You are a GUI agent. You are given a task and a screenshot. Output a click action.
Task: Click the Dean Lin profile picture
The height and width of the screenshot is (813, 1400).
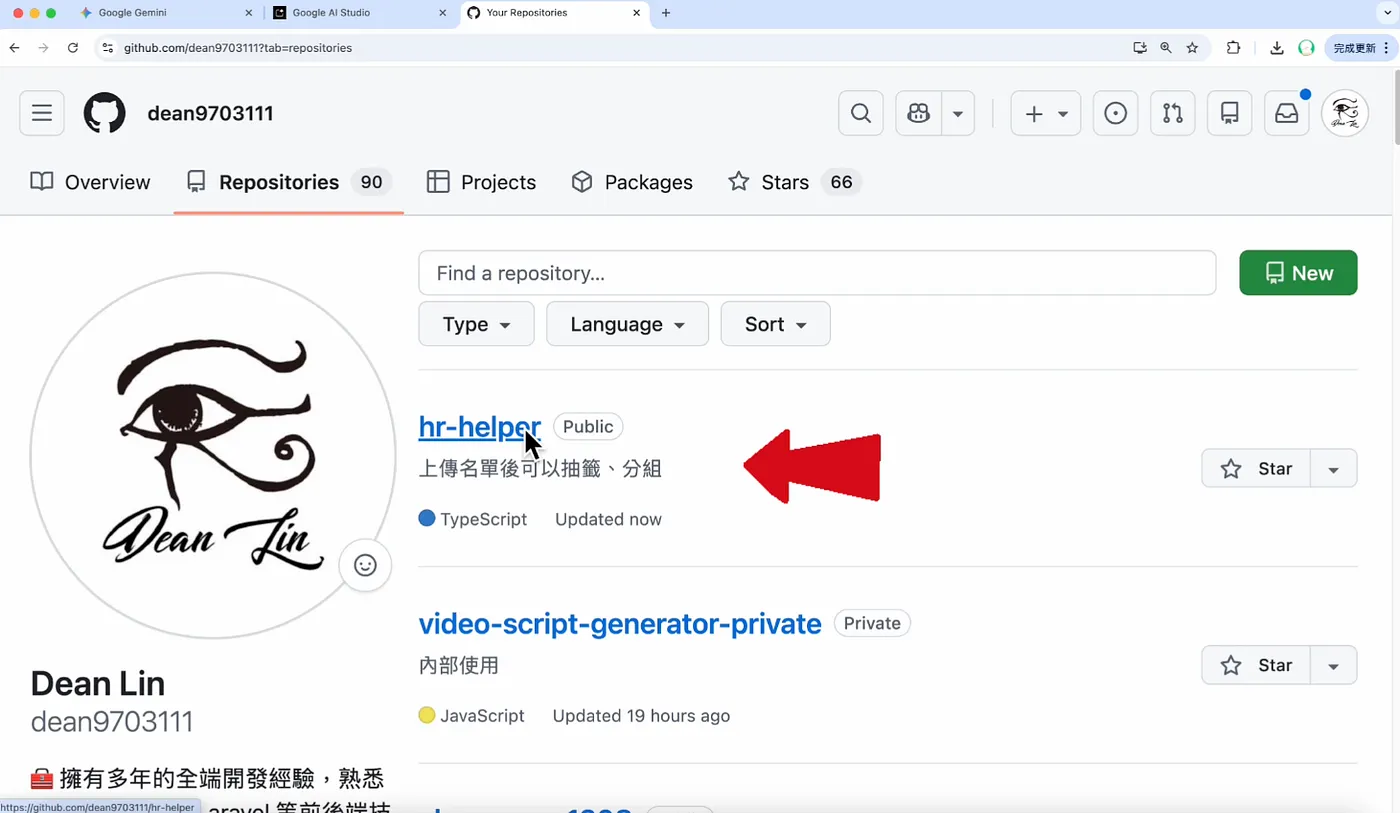(213, 455)
